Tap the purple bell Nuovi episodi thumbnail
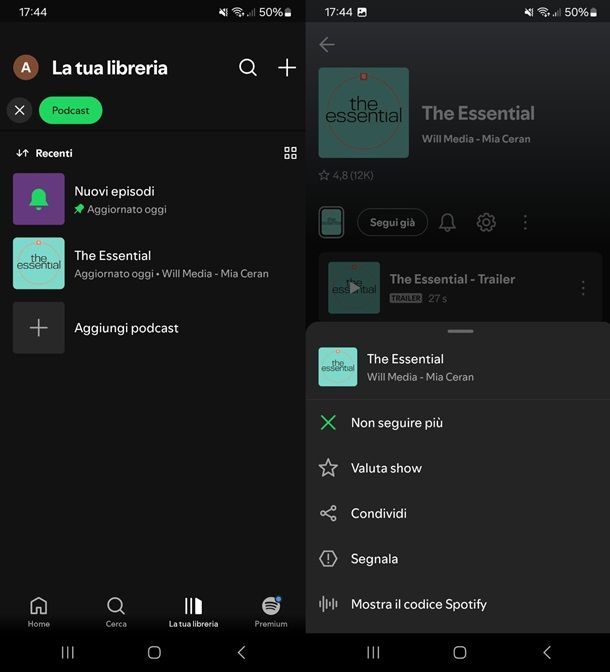 click(39, 199)
